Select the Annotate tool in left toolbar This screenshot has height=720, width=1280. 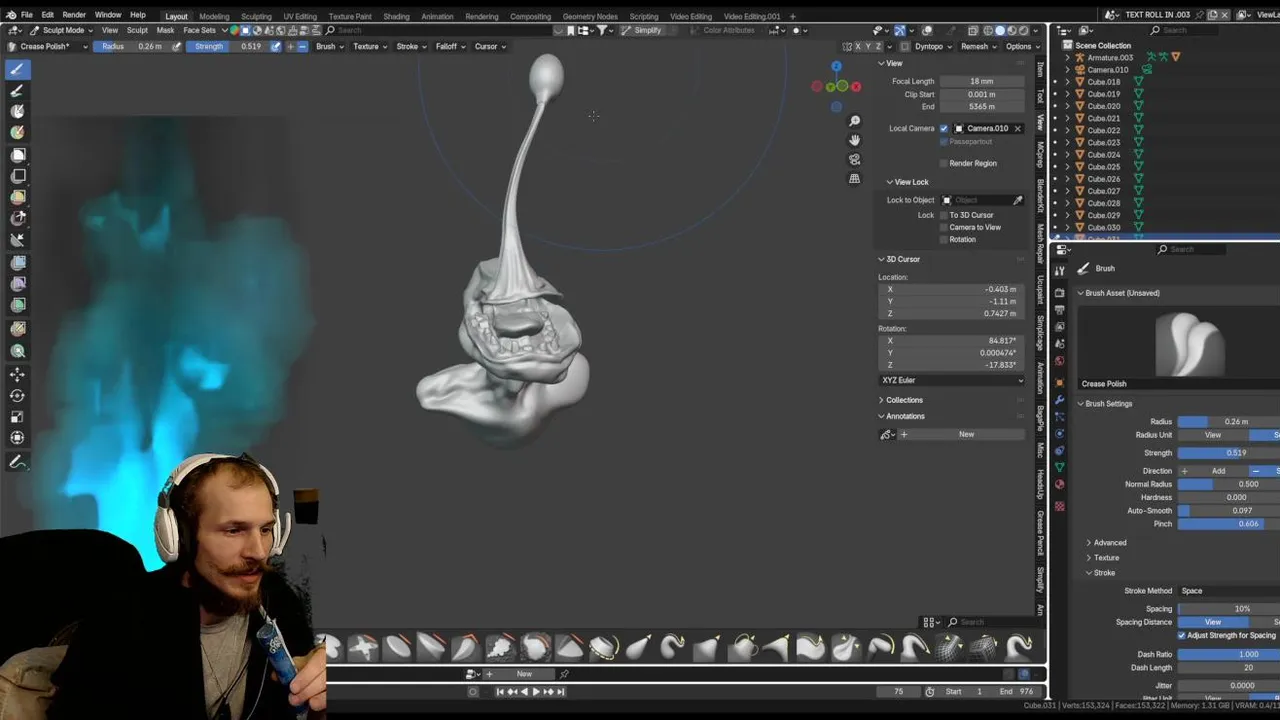17,462
